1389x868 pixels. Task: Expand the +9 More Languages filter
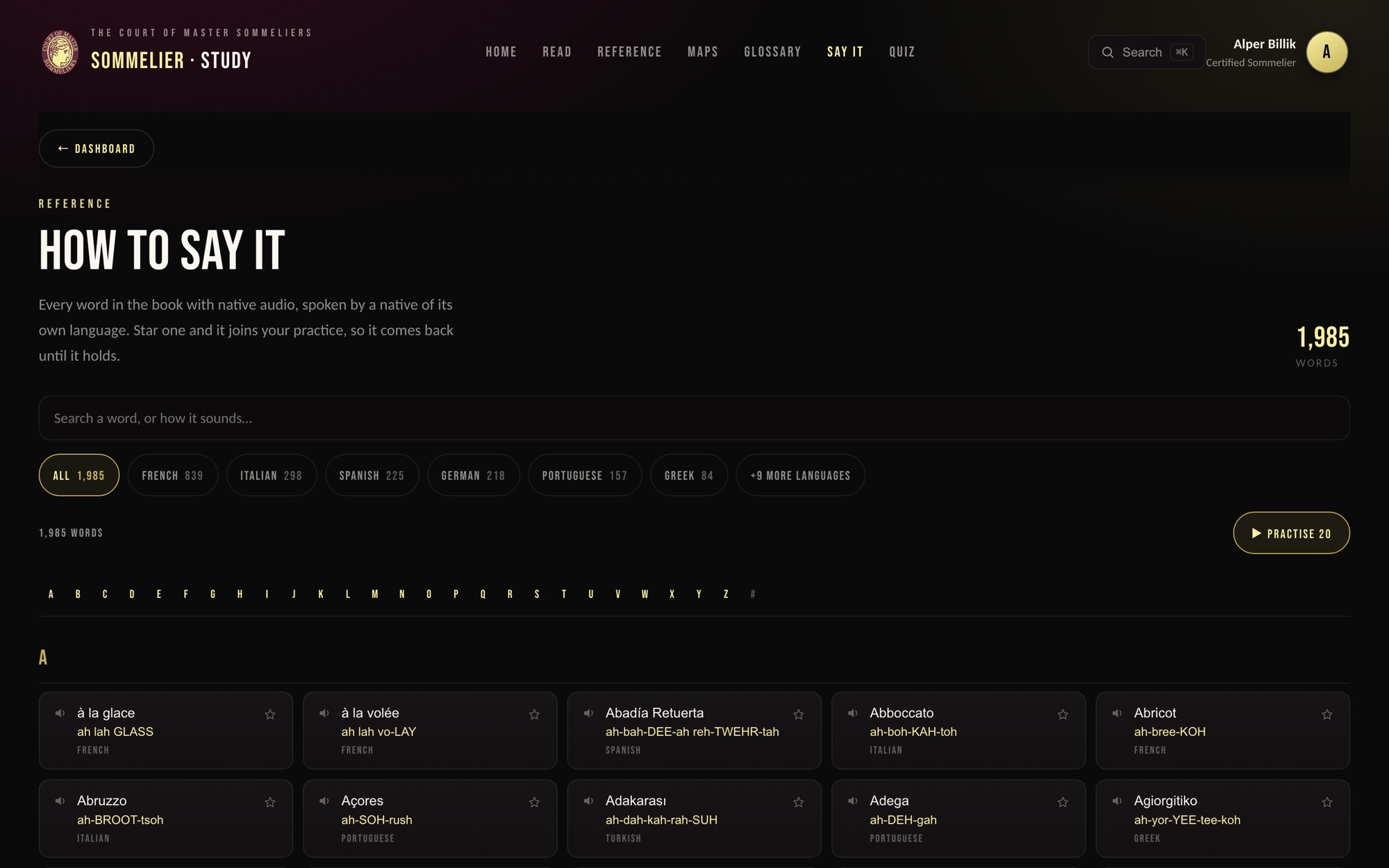(x=800, y=476)
